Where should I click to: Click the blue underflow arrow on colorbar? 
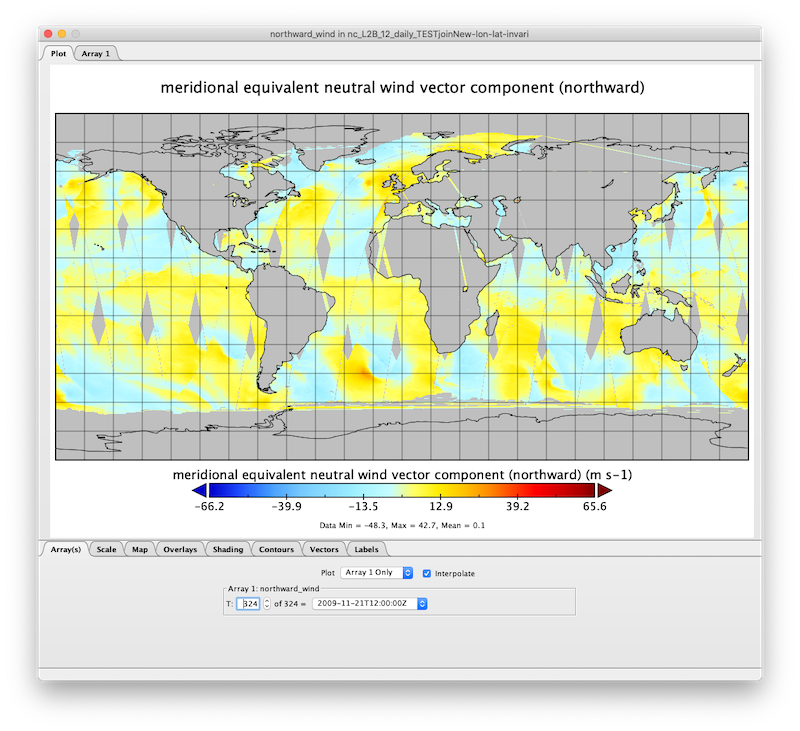click(x=199, y=490)
